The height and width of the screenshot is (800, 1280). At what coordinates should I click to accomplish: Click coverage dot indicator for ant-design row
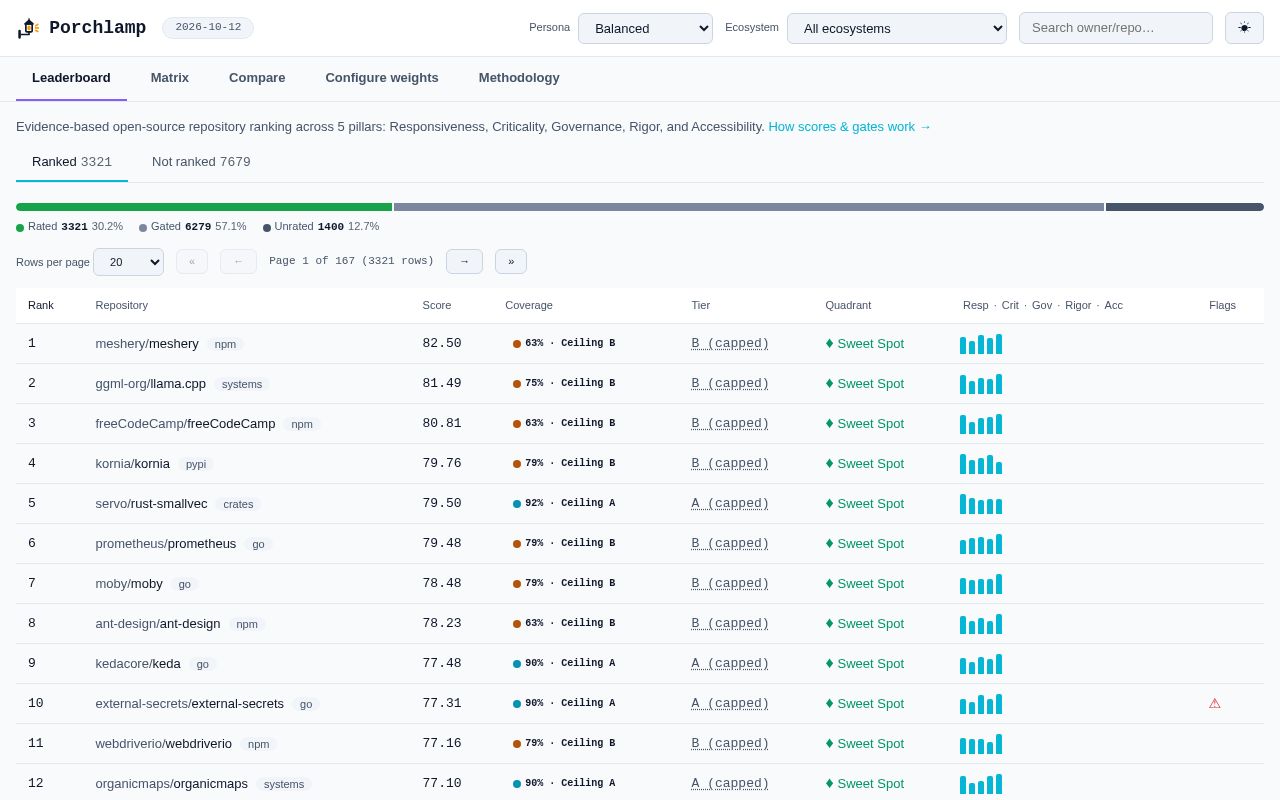click(517, 624)
